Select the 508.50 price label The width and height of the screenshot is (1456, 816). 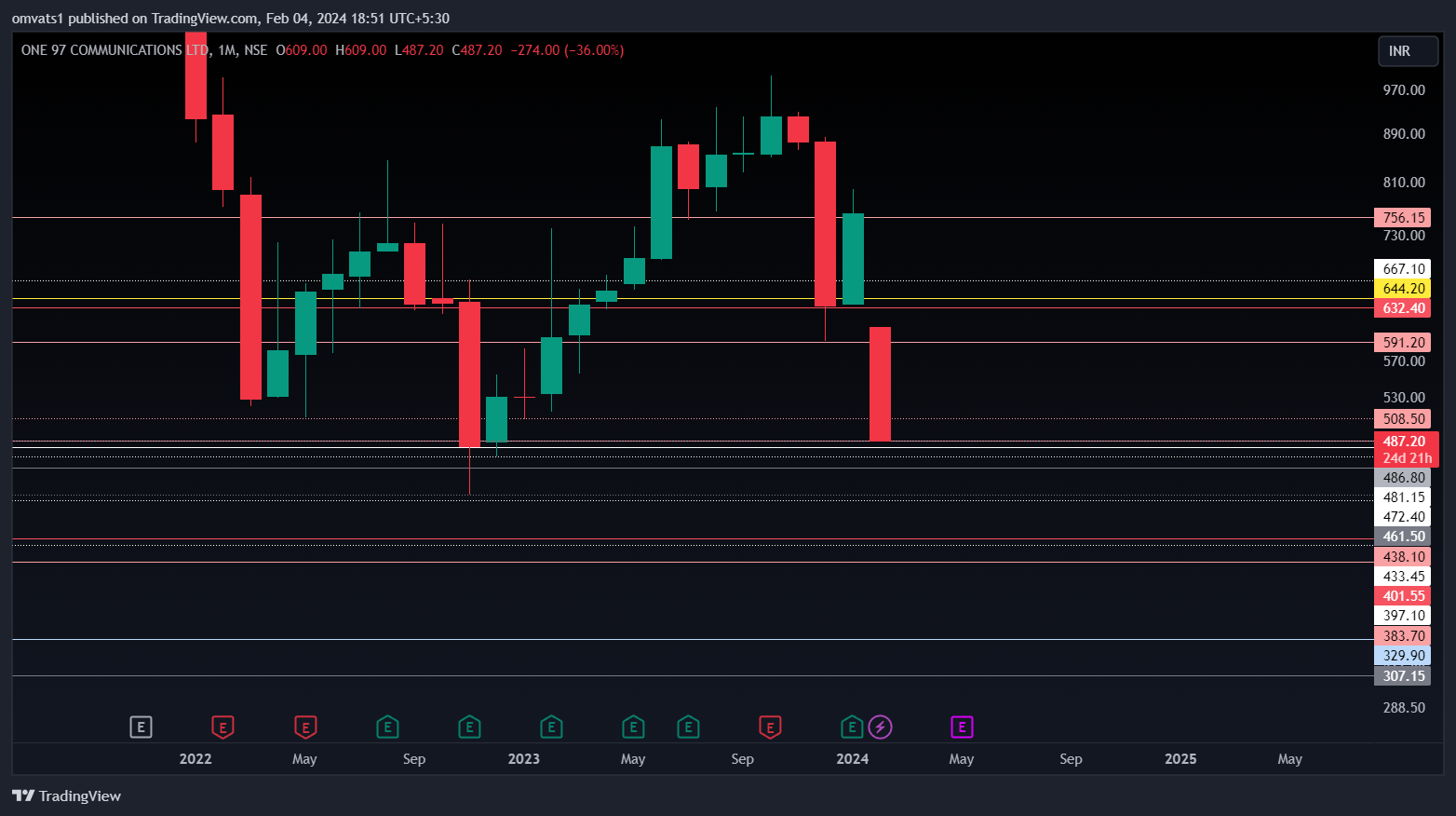(1403, 419)
